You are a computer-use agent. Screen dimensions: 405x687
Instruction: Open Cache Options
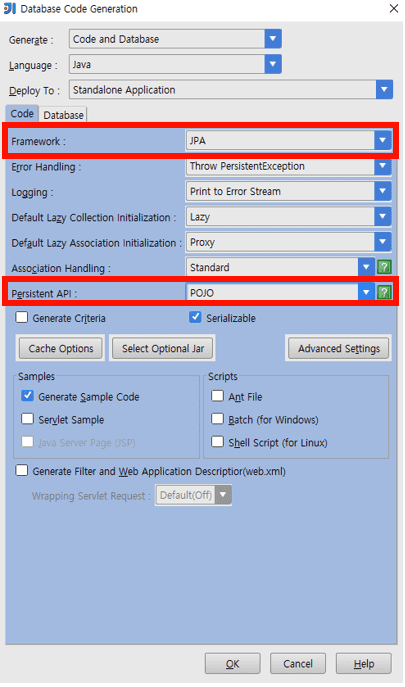(61, 348)
